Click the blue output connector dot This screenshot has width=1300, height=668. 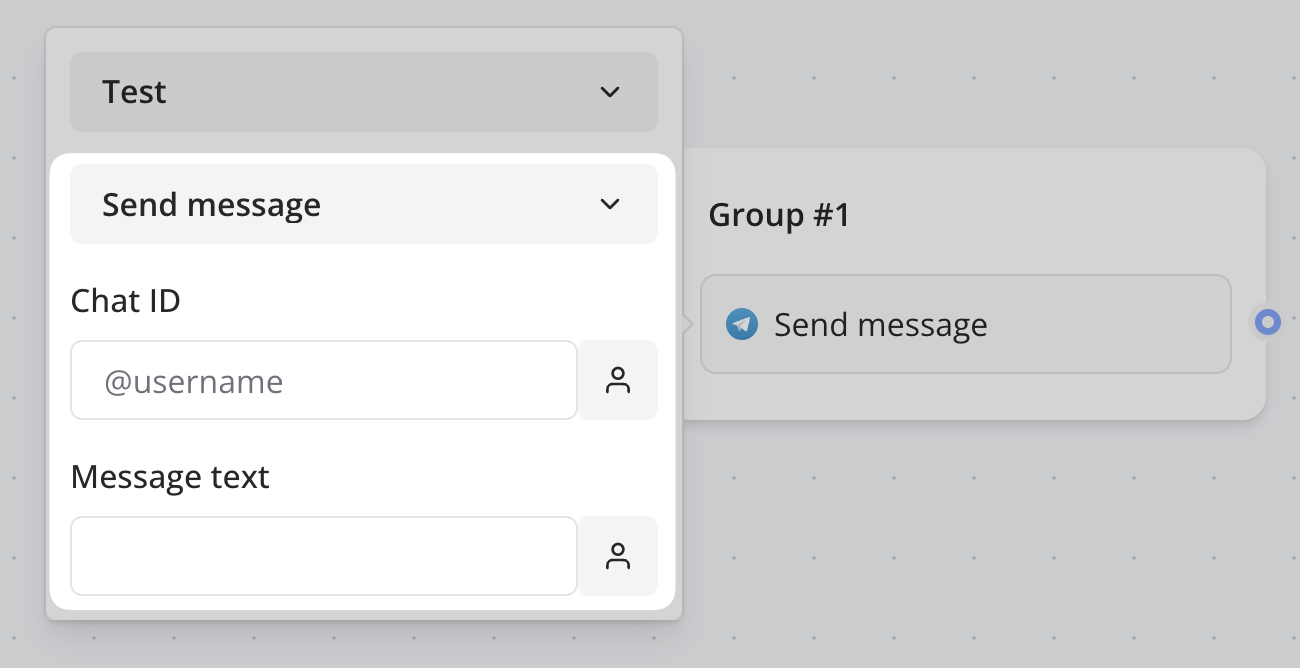pyautogui.click(x=1268, y=322)
